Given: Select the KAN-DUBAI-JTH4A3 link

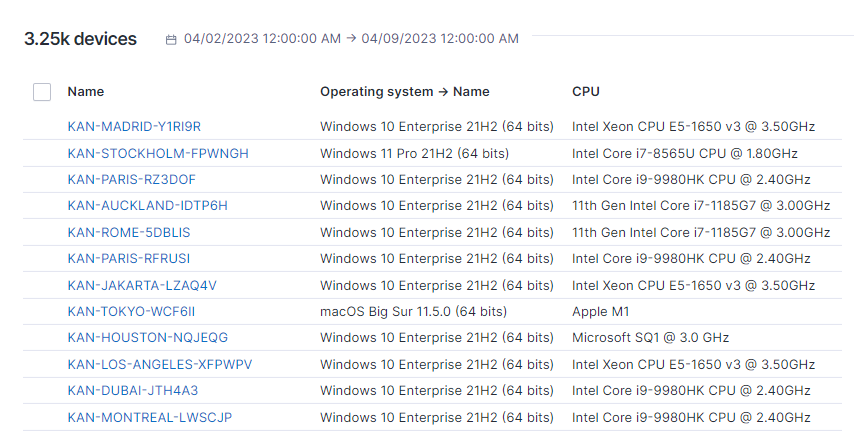Looking at the screenshot, I should [133, 391].
